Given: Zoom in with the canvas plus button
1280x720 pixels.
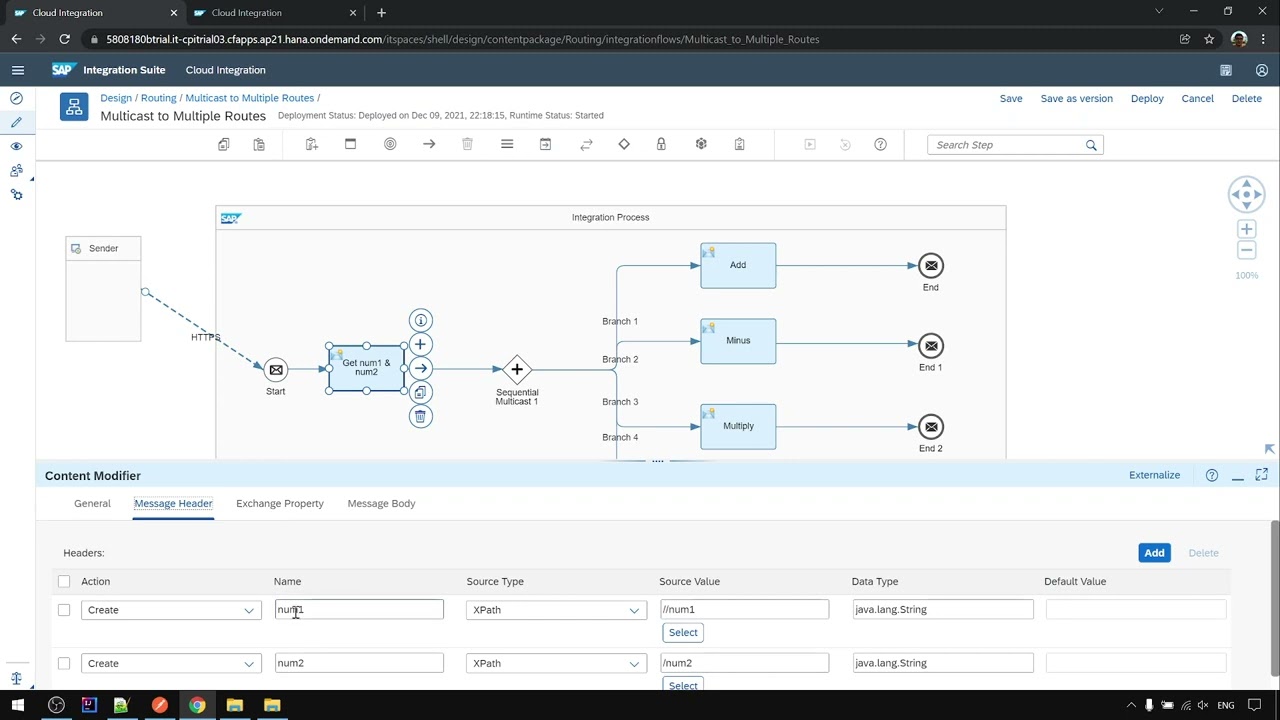Looking at the screenshot, I should (x=1246, y=229).
